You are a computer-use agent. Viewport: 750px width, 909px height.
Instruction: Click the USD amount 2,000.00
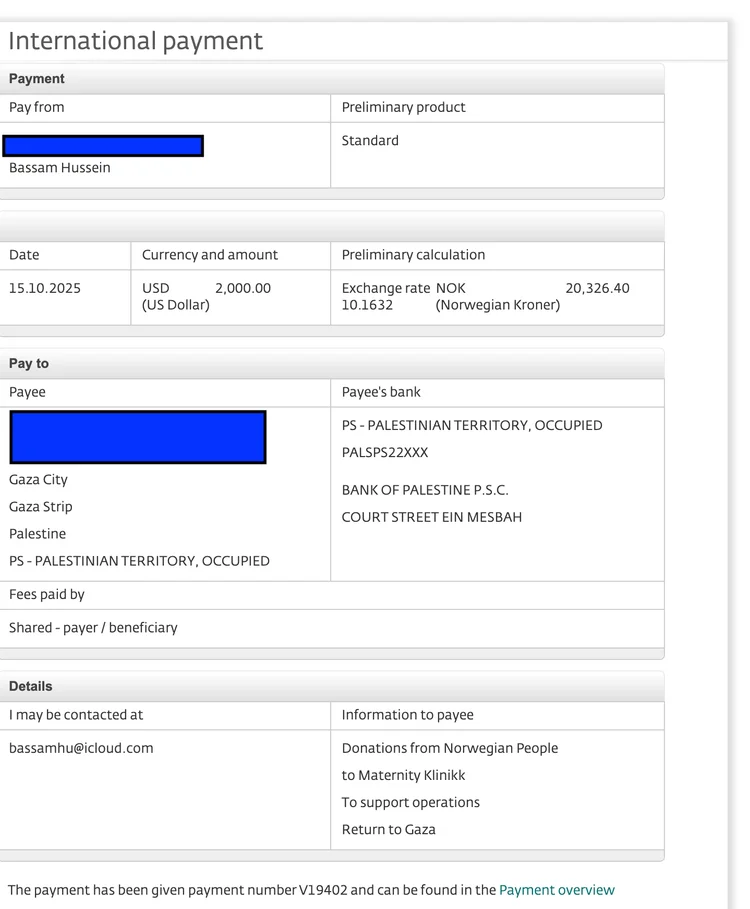[243, 288]
